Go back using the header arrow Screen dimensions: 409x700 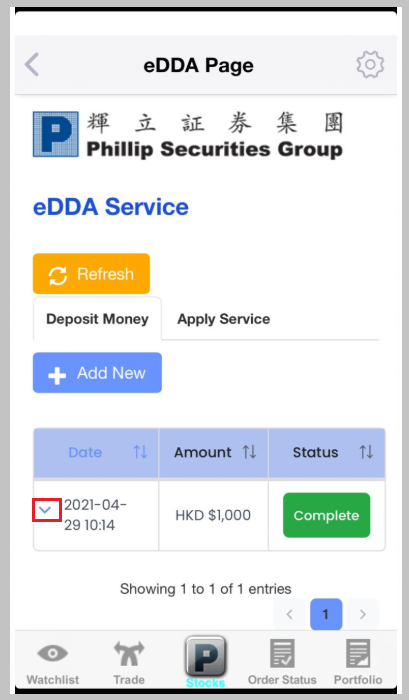coord(32,65)
